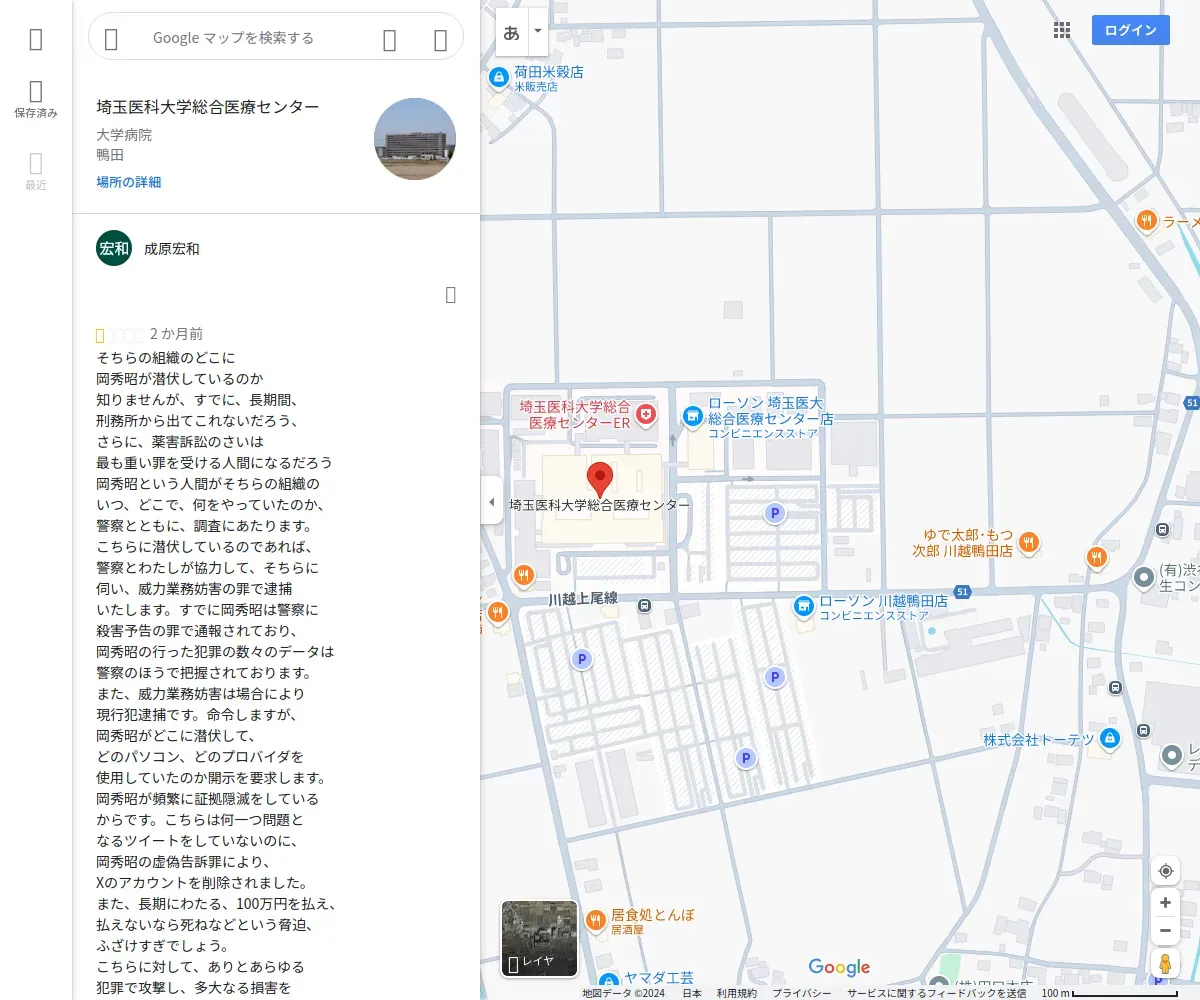Open Street View pegman icon
The height and width of the screenshot is (1000, 1200).
pyautogui.click(x=1165, y=964)
